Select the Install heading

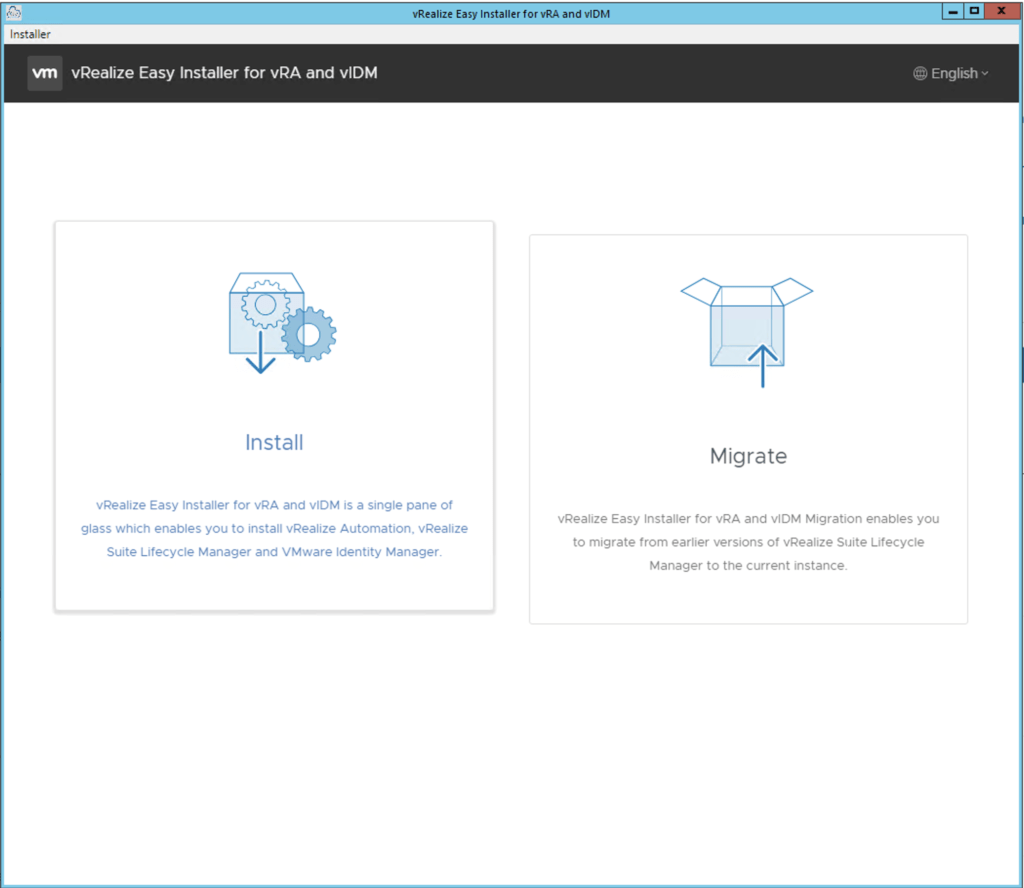pos(274,442)
